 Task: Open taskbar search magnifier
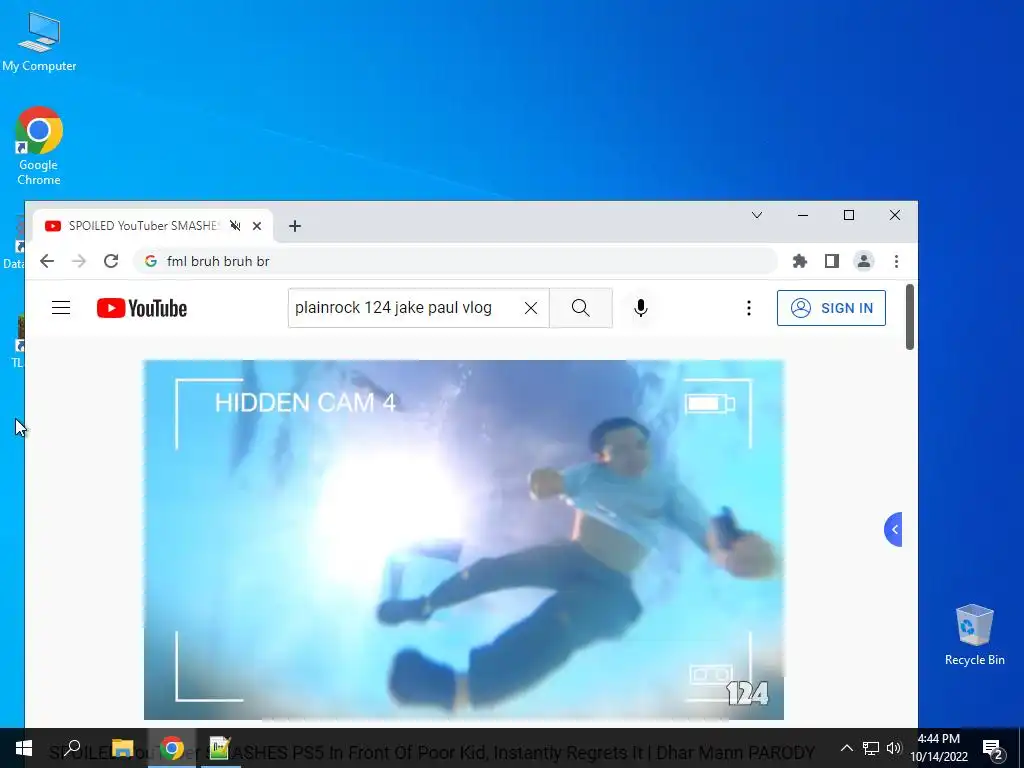point(72,748)
